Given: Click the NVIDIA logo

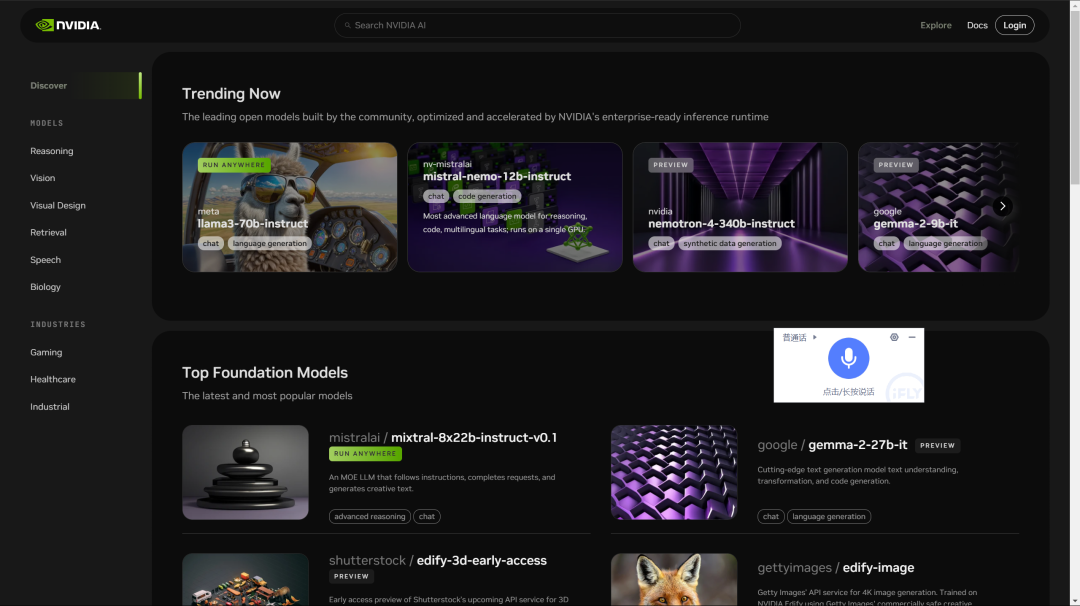Looking at the screenshot, I should [x=68, y=25].
